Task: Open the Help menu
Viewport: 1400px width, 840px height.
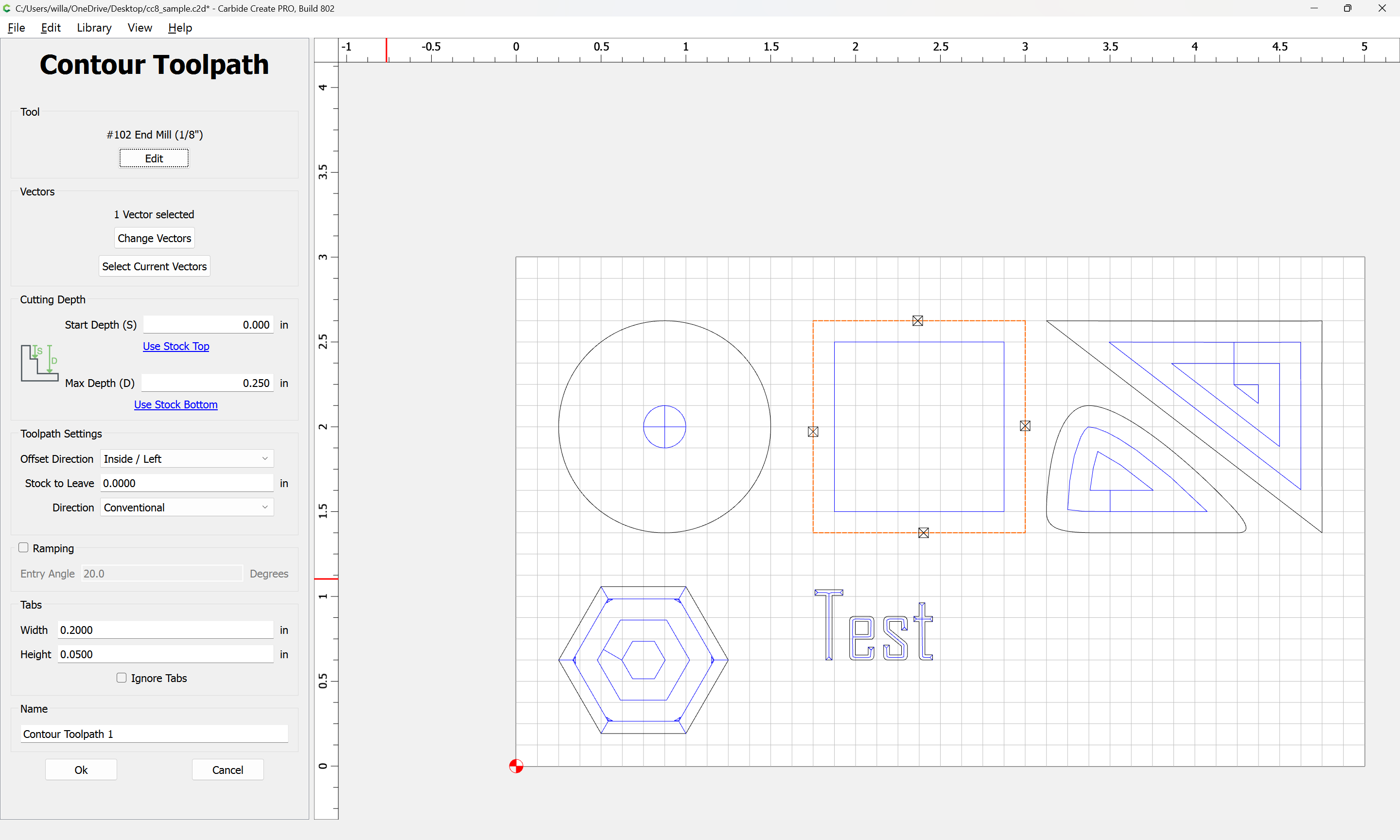Action: click(x=180, y=28)
